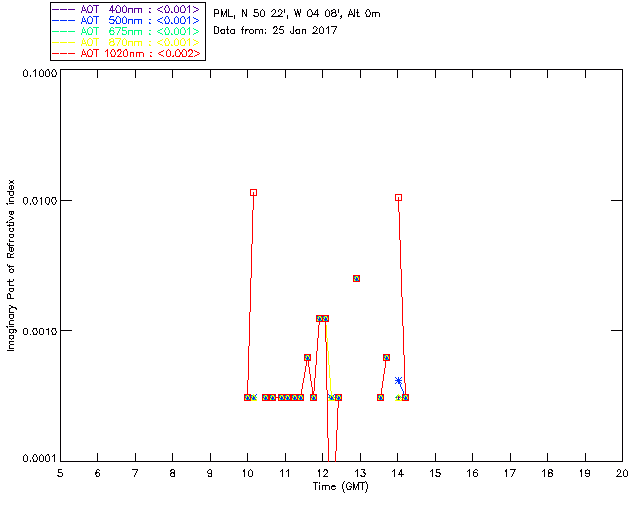The width and height of the screenshot is (640, 512).
Task: Select the data marker at 0.0006 near 13.7 GMT
Action: click(386, 358)
